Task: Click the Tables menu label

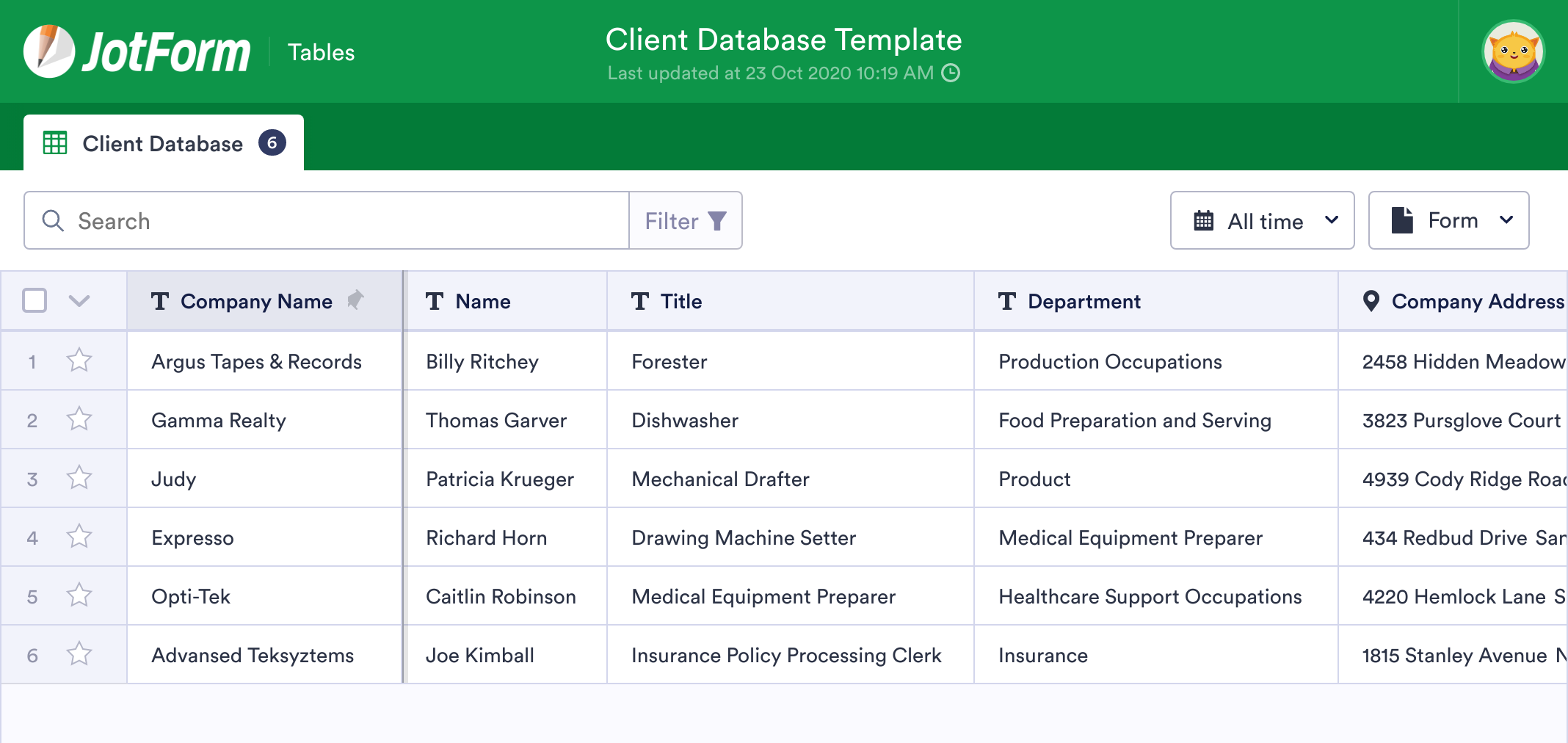Action: 321,51
